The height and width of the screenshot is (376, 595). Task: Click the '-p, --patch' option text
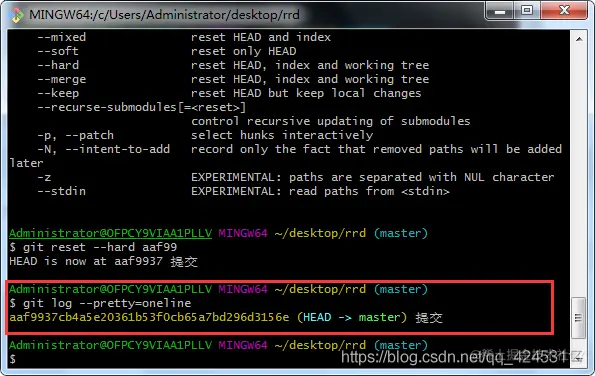(x=76, y=135)
